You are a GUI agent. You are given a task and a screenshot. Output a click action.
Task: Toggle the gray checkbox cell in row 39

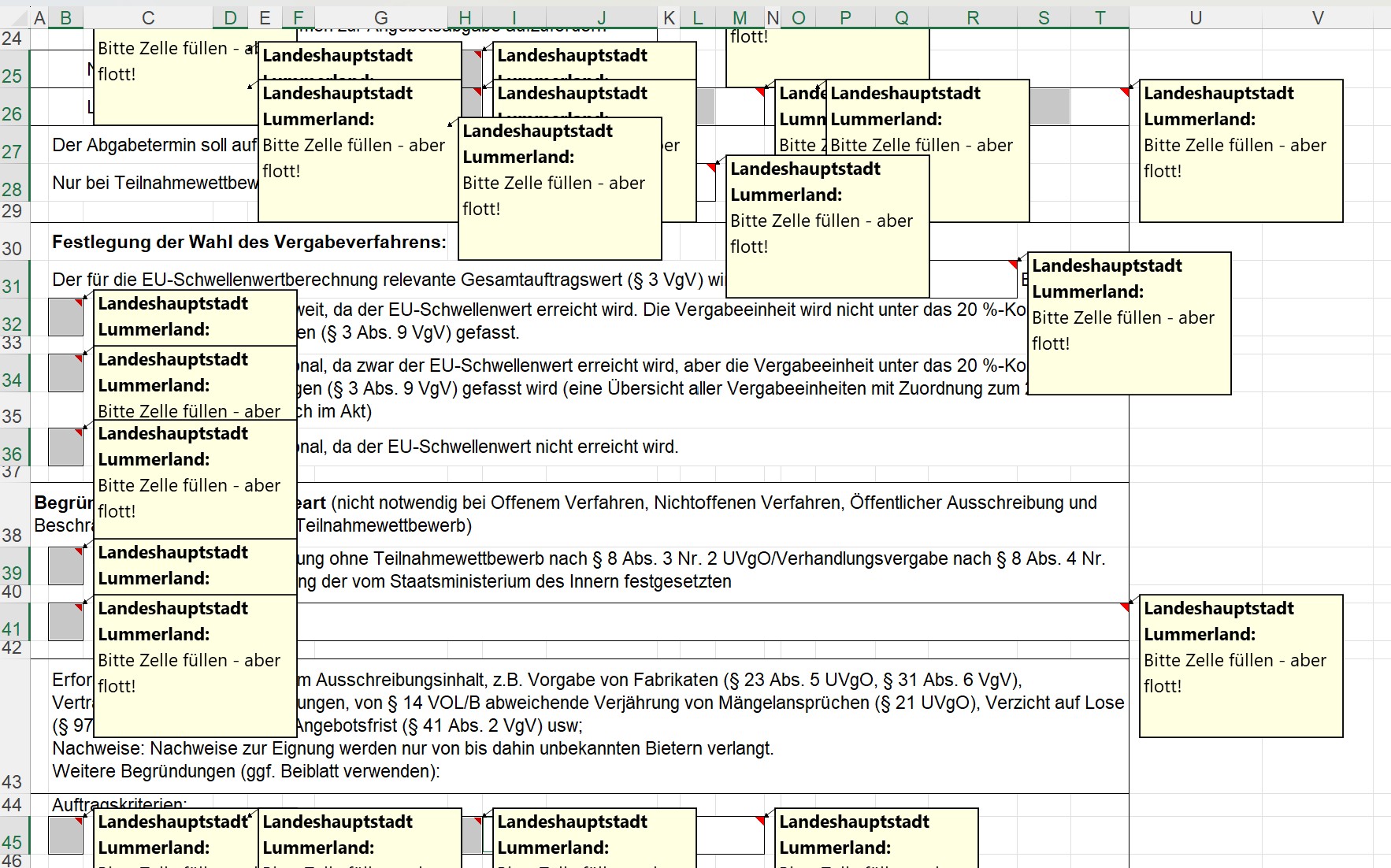(x=65, y=566)
